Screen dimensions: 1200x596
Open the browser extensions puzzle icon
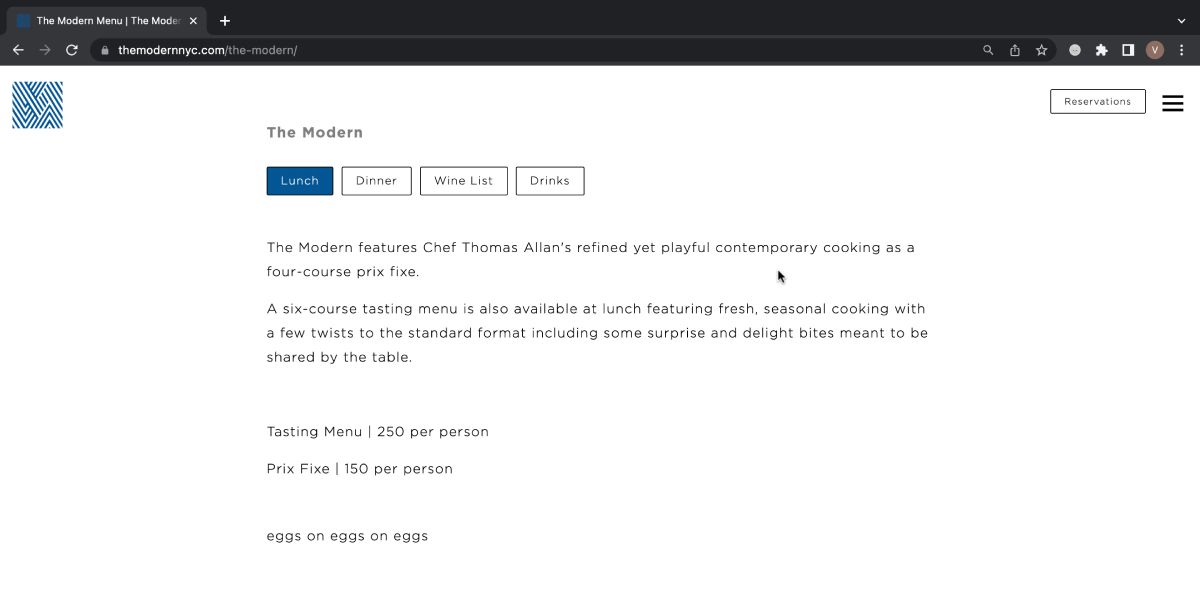pos(1100,49)
